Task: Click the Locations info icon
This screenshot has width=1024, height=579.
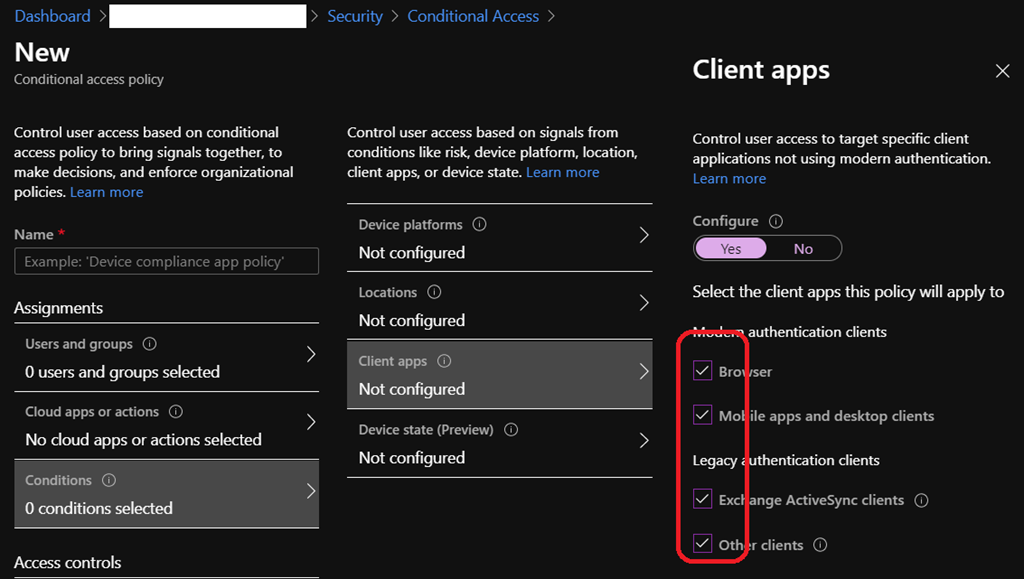Action: [434, 293]
